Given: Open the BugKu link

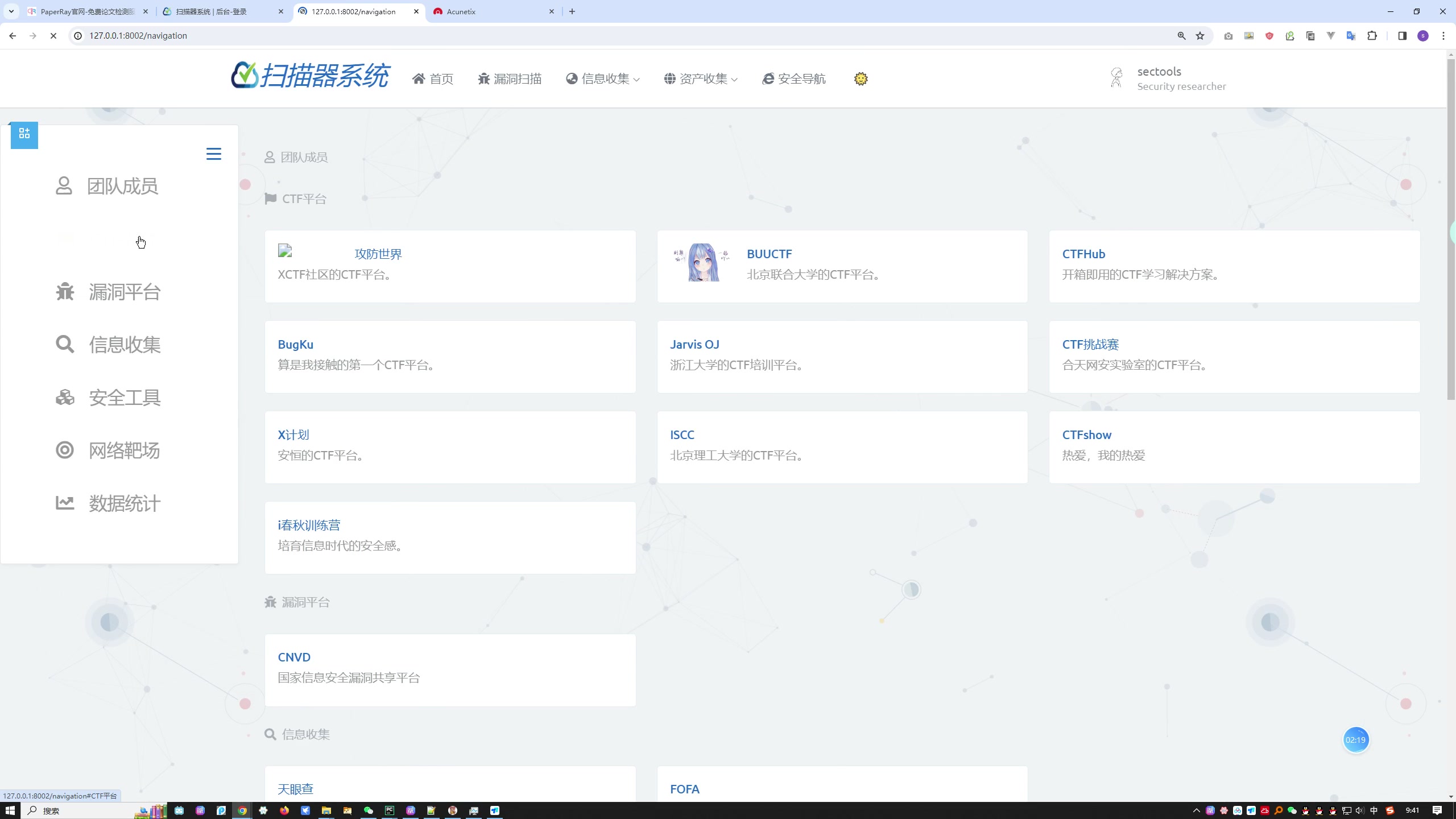Looking at the screenshot, I should click(296, 345).
